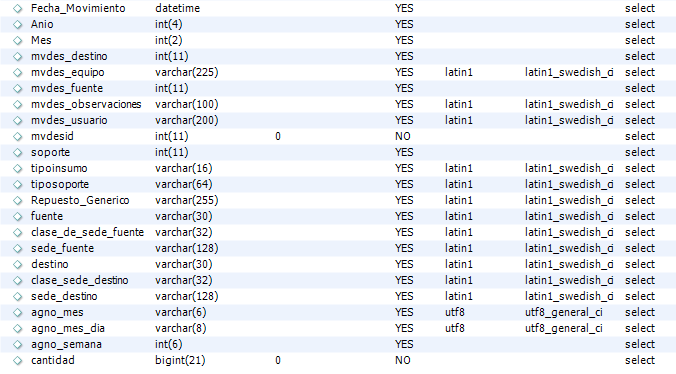This screenshot has height=374, width=676.
Task: Select the varchar(225) type of mvdes_equipo
Action: (x=187, y=72)
